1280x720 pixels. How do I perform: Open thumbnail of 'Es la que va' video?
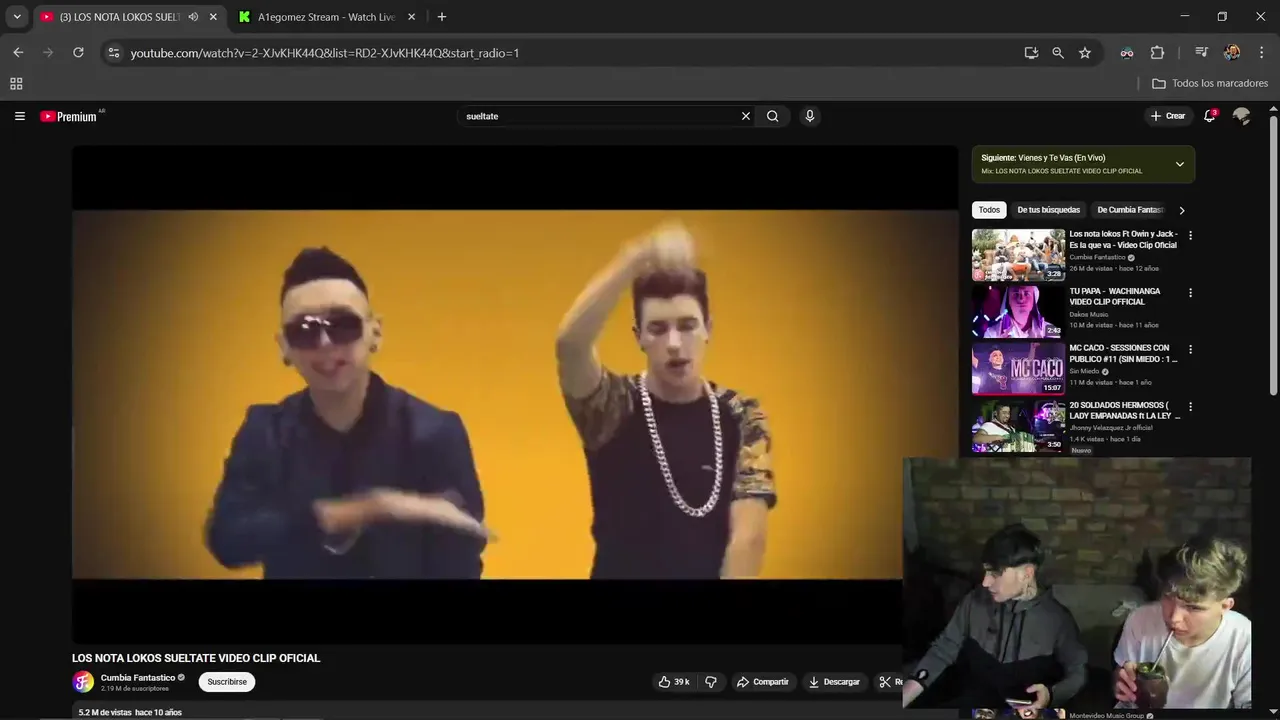click(x=1018, y=255)
